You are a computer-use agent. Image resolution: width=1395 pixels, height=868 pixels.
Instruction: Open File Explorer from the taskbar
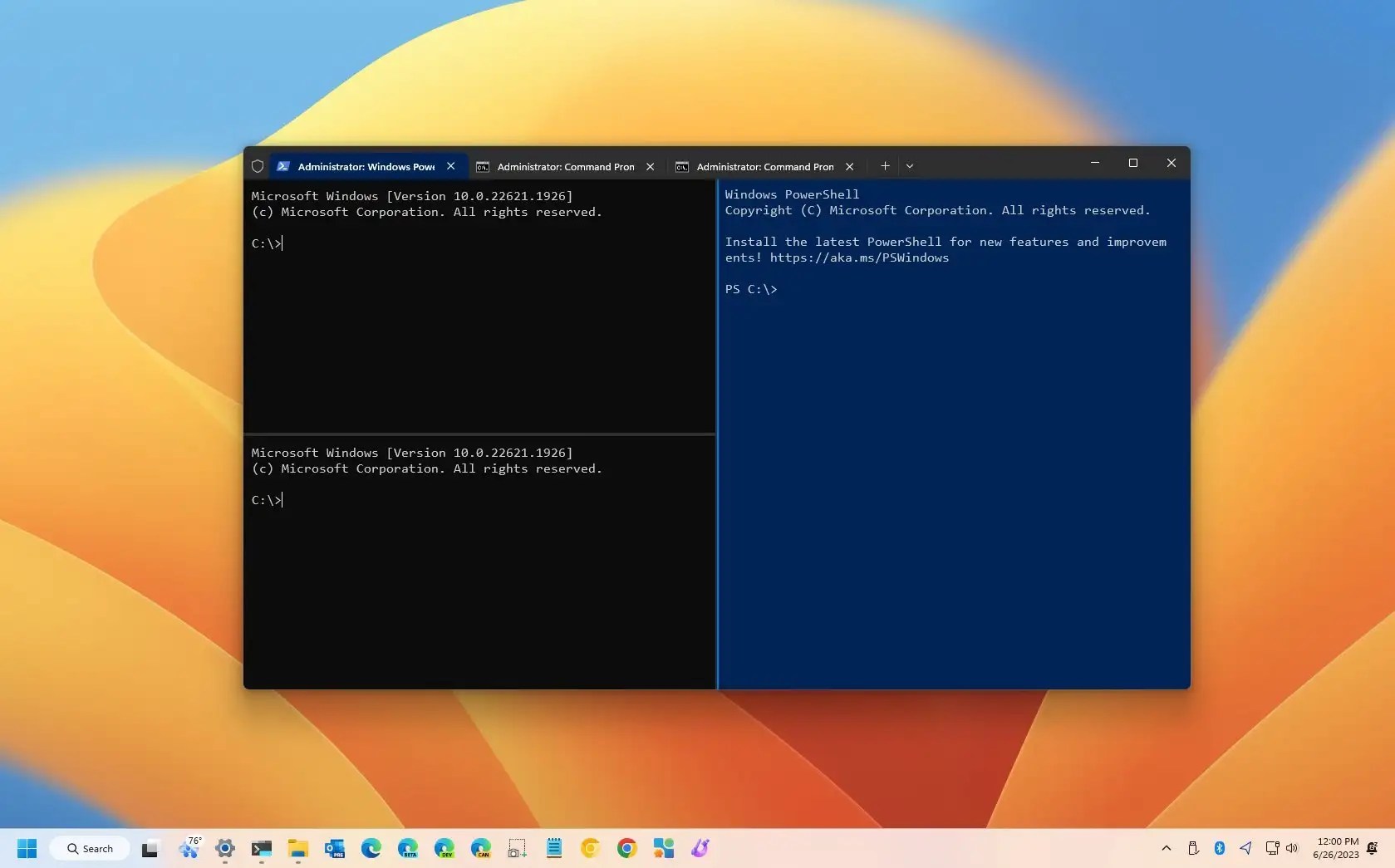(x=298, y=848)
